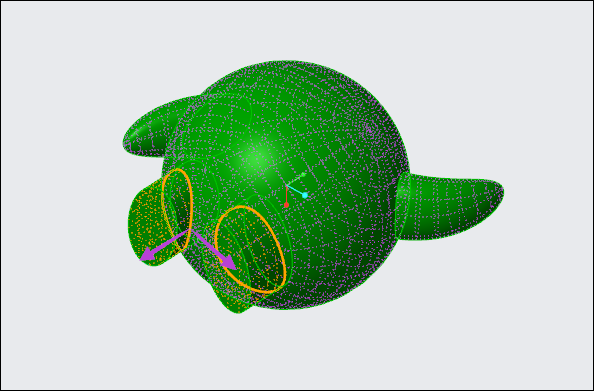Click the red axis handle dot
Image resolution: width=594 pixels, height=391 pixels.
click(286, 205)
